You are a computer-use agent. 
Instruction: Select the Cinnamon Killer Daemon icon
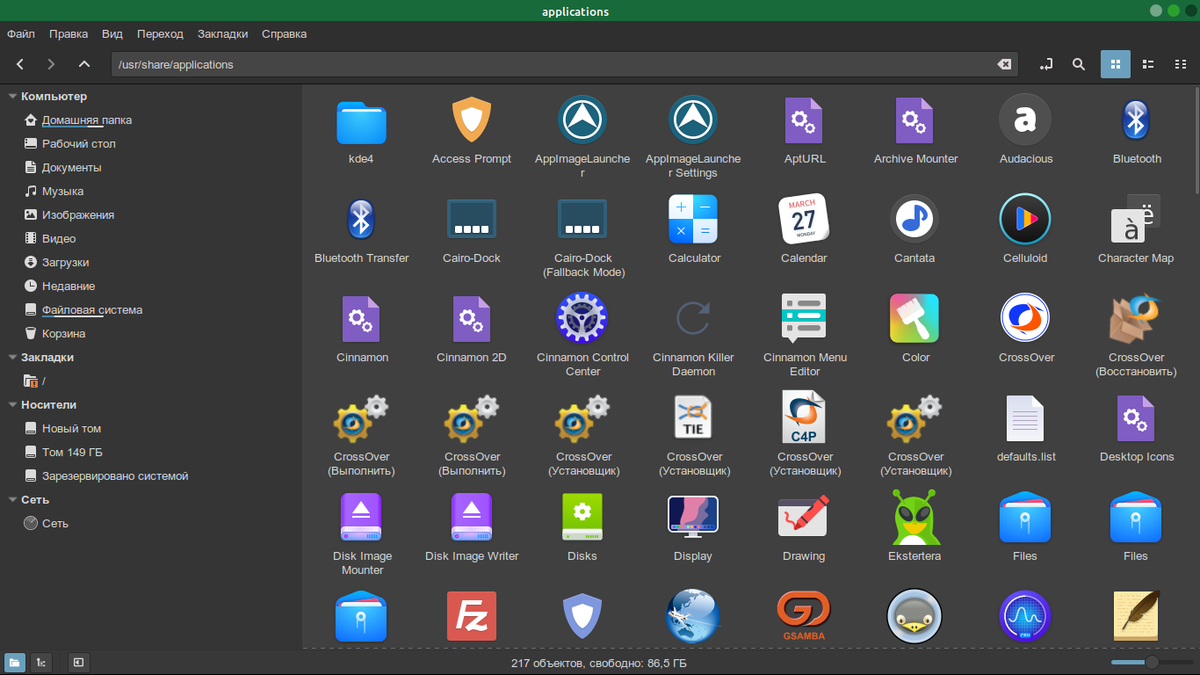point(693,318)
